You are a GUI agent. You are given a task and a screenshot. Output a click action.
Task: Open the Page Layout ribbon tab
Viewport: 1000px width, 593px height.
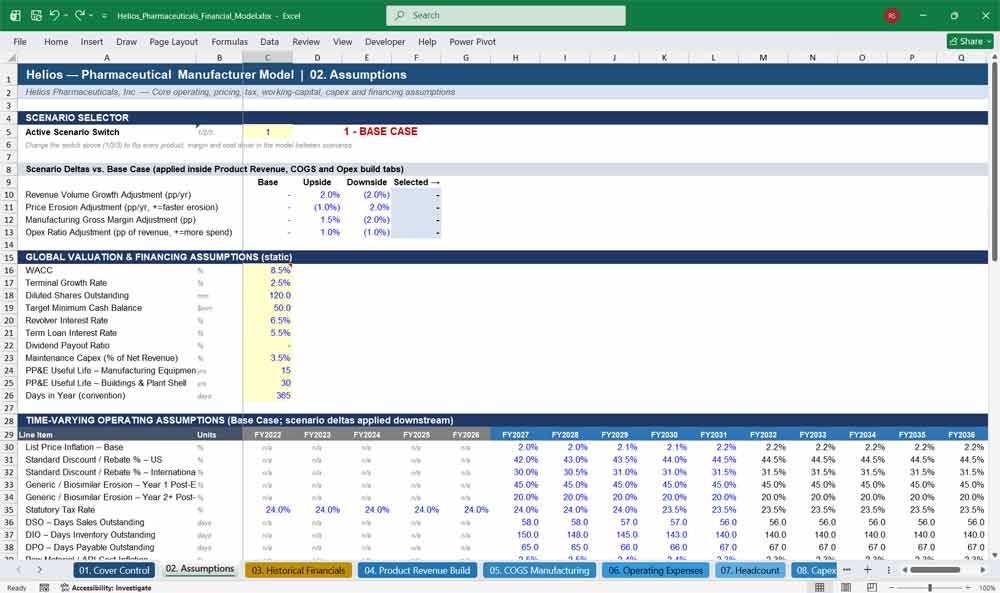coord(173,41)
